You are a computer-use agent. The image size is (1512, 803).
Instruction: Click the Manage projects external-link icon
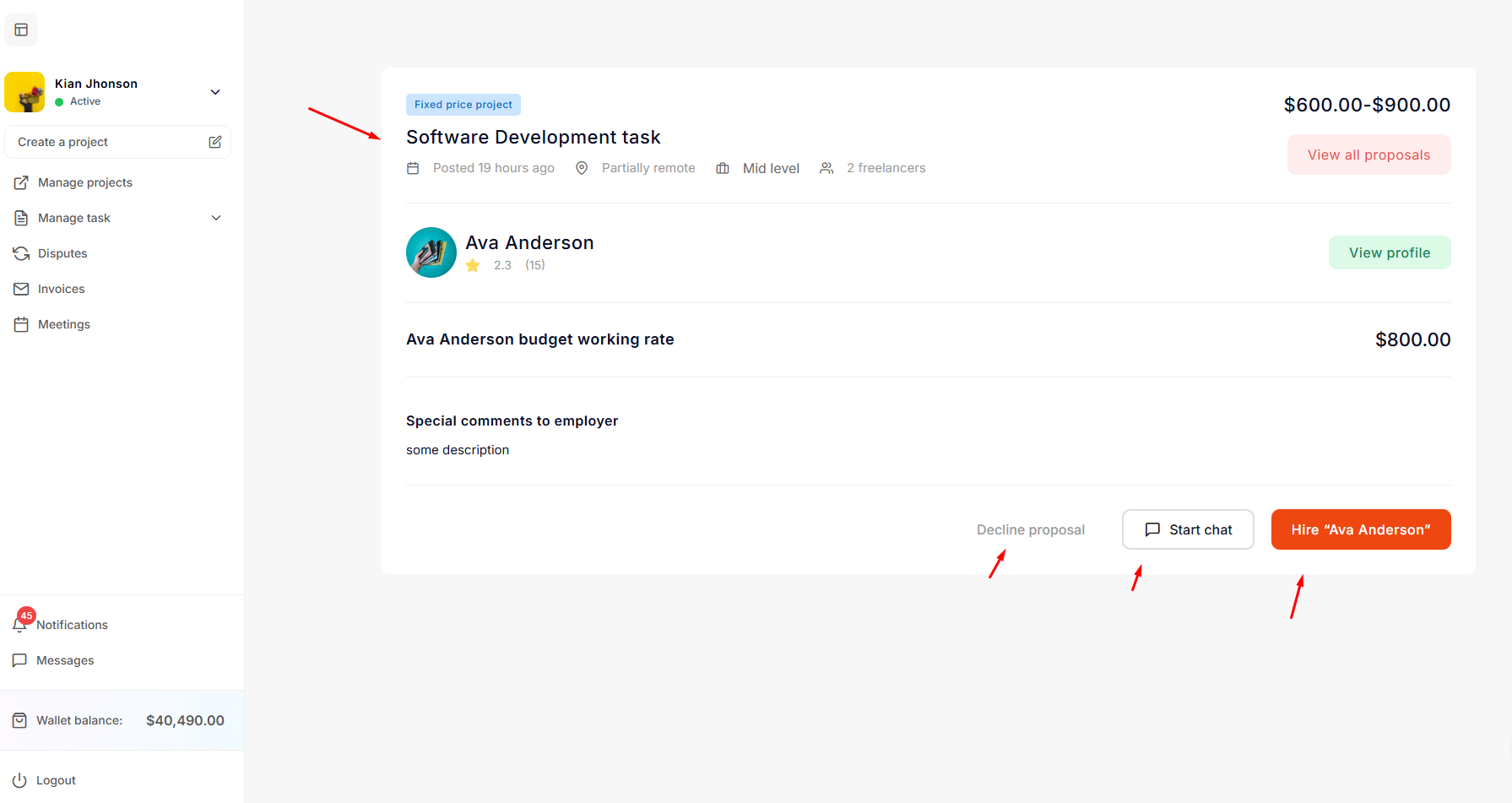(21, 182)
